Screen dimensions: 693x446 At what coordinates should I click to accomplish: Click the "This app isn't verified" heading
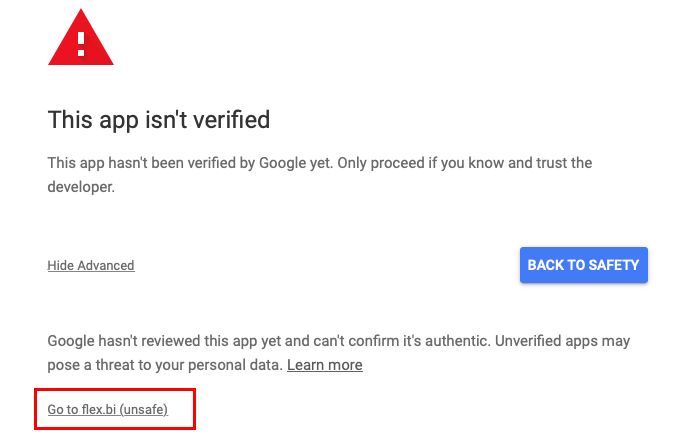pyautogui.click(x=159, y=121)
